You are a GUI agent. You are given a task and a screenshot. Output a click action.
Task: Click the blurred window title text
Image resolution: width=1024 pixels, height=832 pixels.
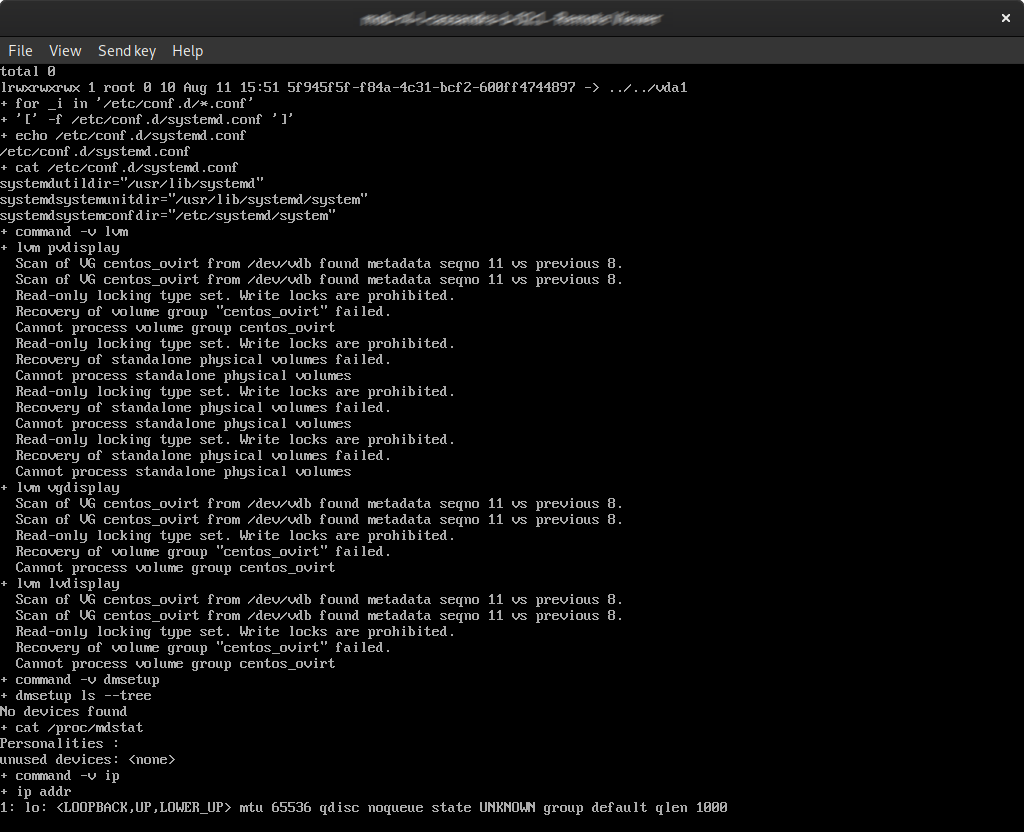pyautogui.click(x=511, y=18)
